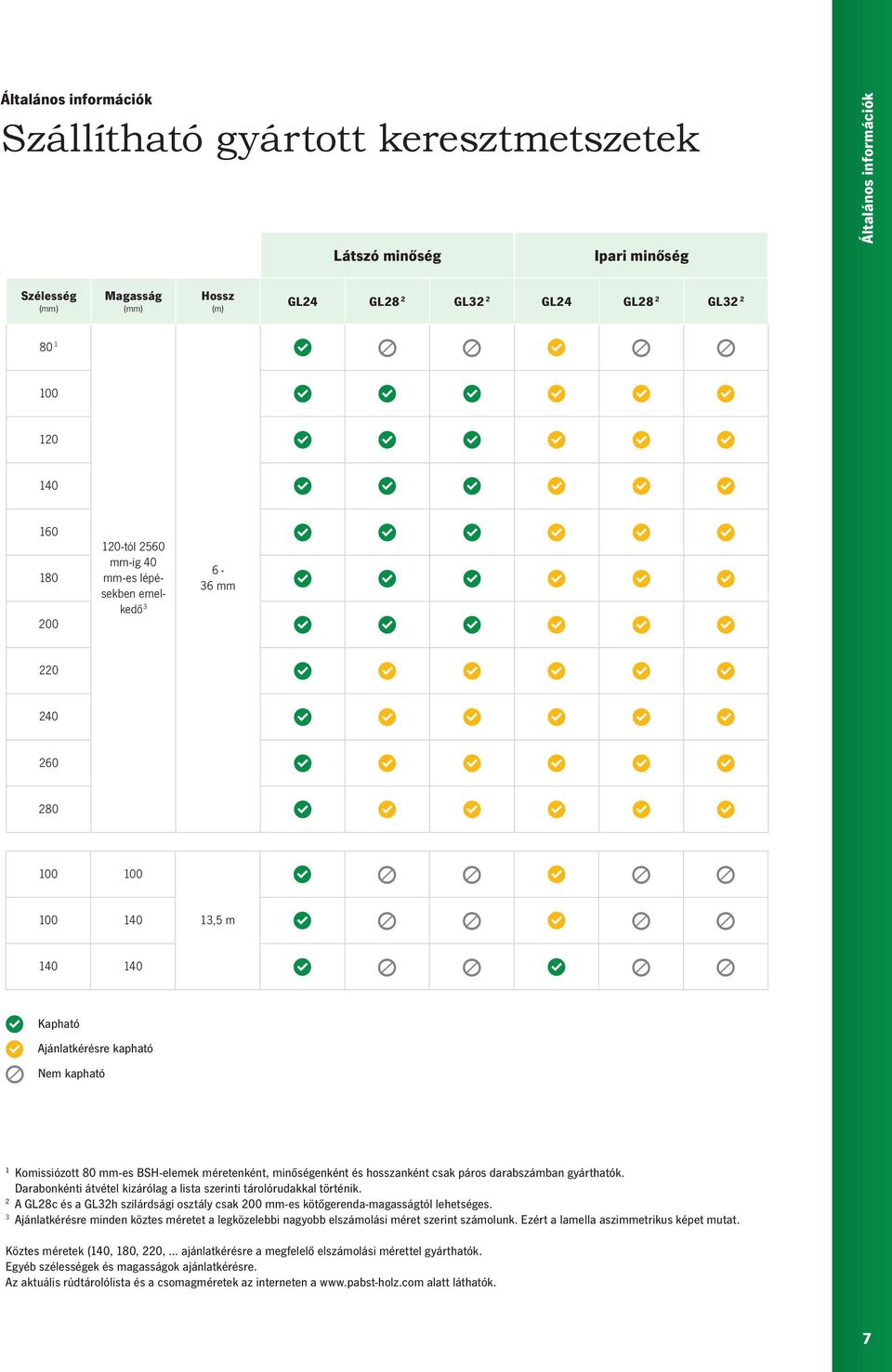892x1372 pixels.
Task: Click the green check in 280 mm row, Látszó GL24
Action: [x=303, y=810]
